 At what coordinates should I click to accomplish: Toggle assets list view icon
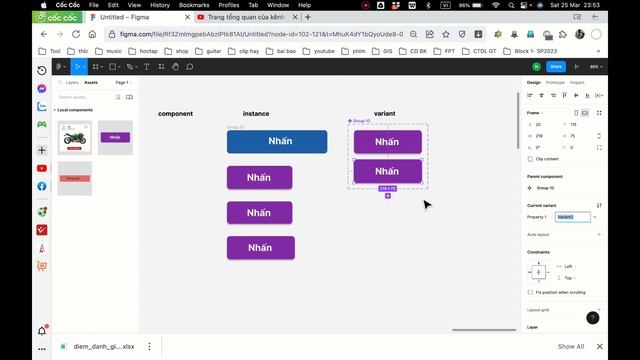pyautogui.click(x=118, y=97)
